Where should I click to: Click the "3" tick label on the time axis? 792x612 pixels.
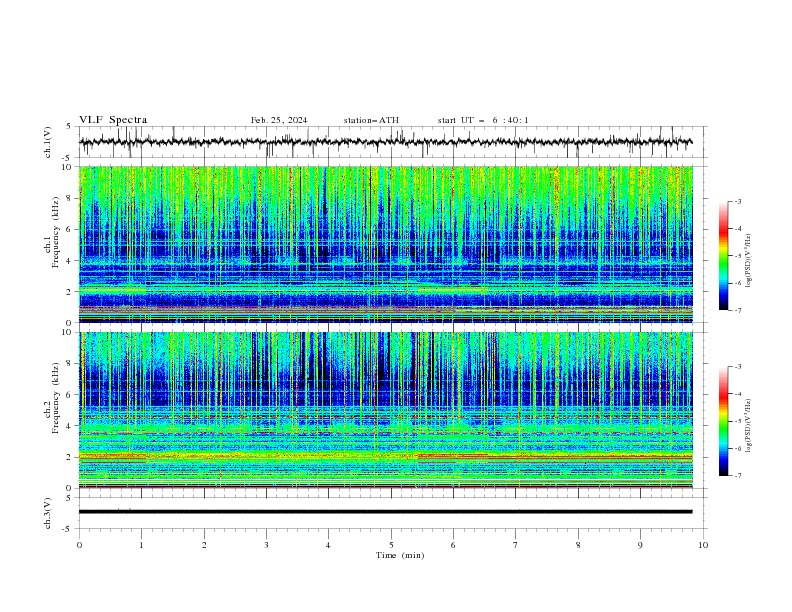[266, 545]
